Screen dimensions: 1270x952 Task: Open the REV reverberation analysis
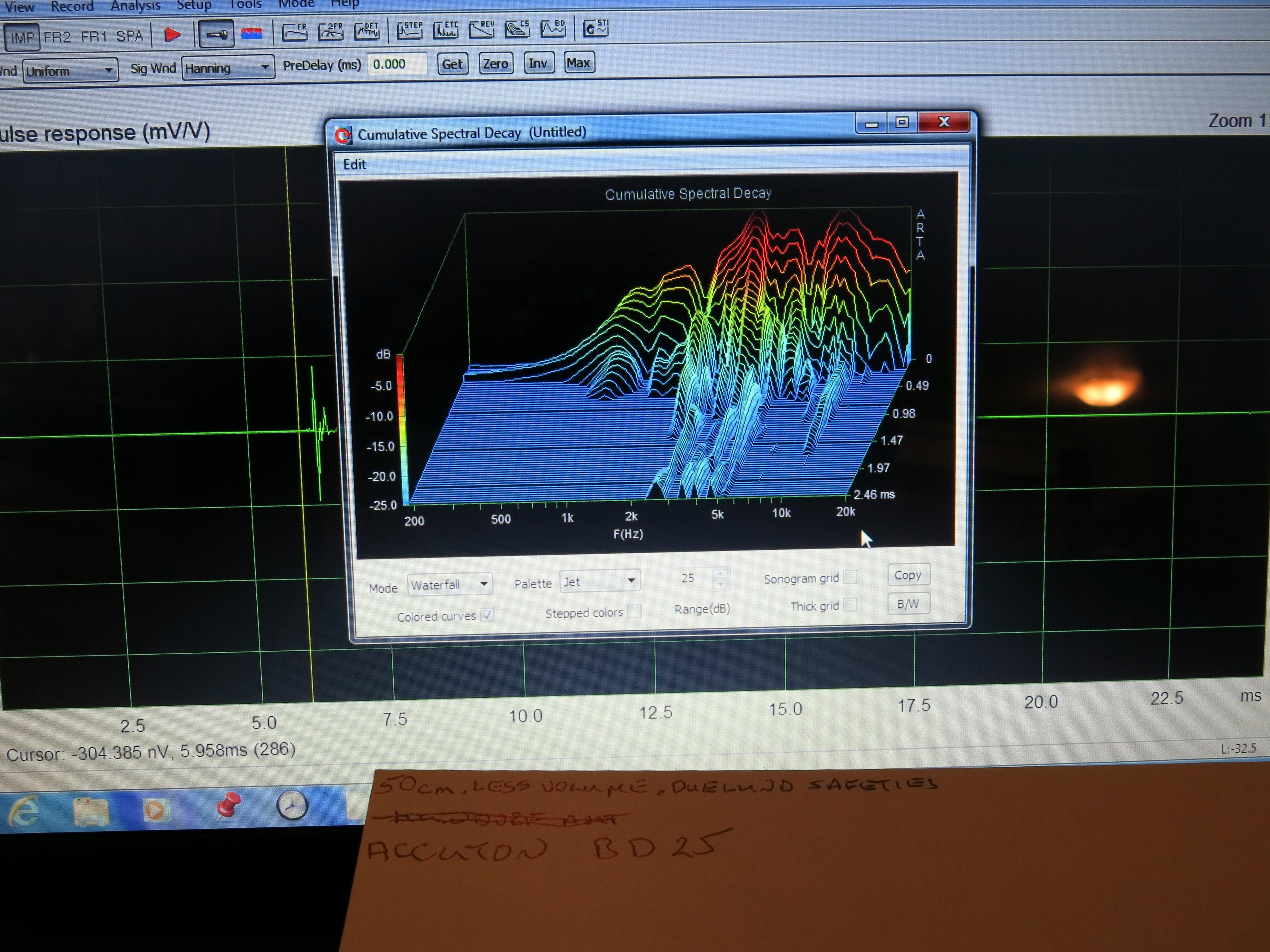[481, 29]
